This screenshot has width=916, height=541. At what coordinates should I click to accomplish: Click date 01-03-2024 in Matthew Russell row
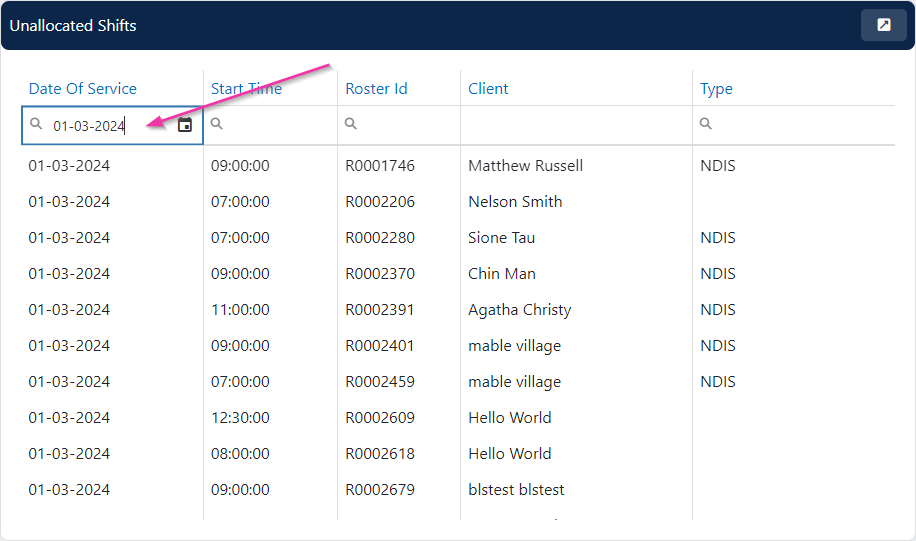pyautogui.click(x=69, y=166)
